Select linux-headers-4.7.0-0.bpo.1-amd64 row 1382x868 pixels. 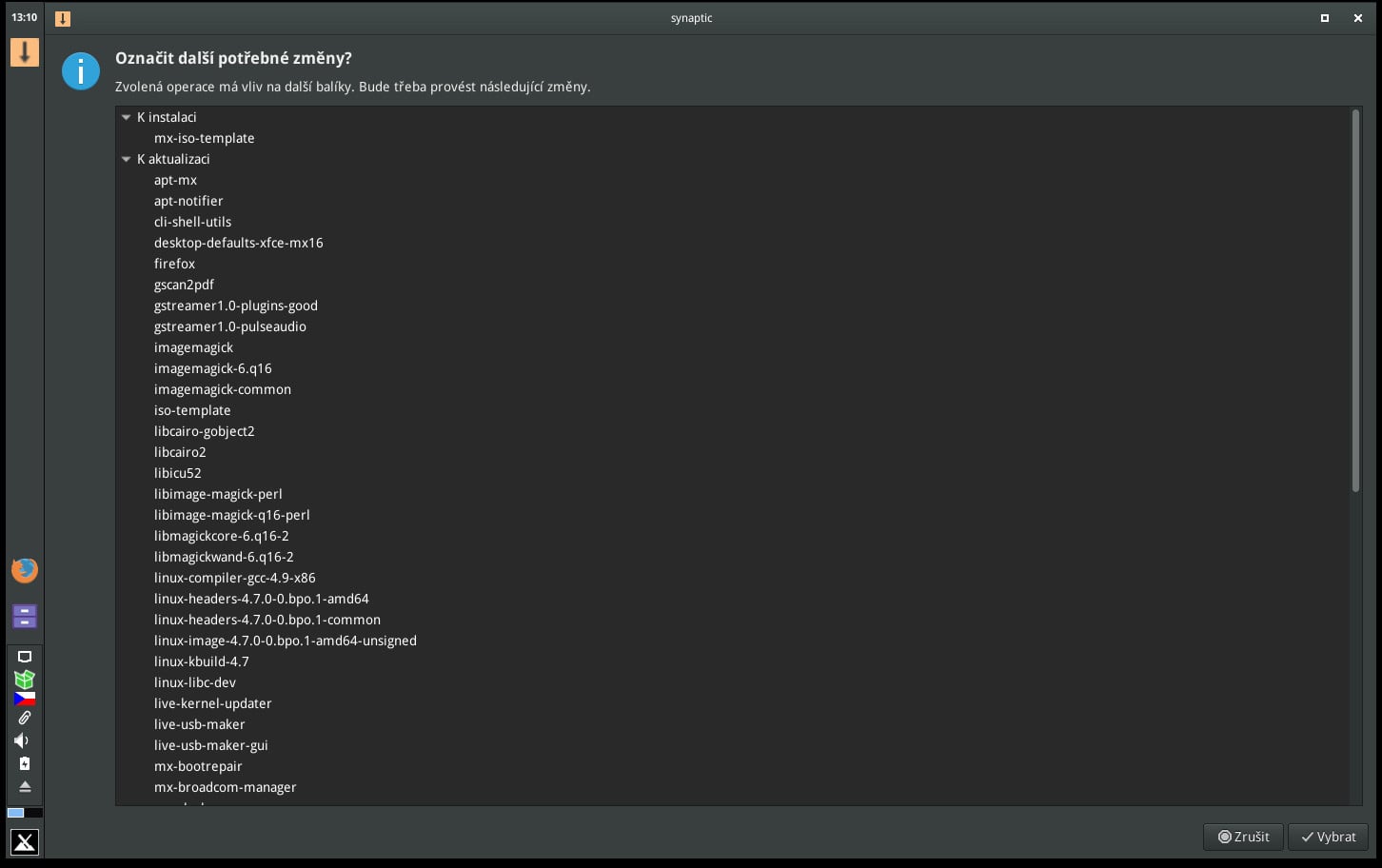pos(732,599)
